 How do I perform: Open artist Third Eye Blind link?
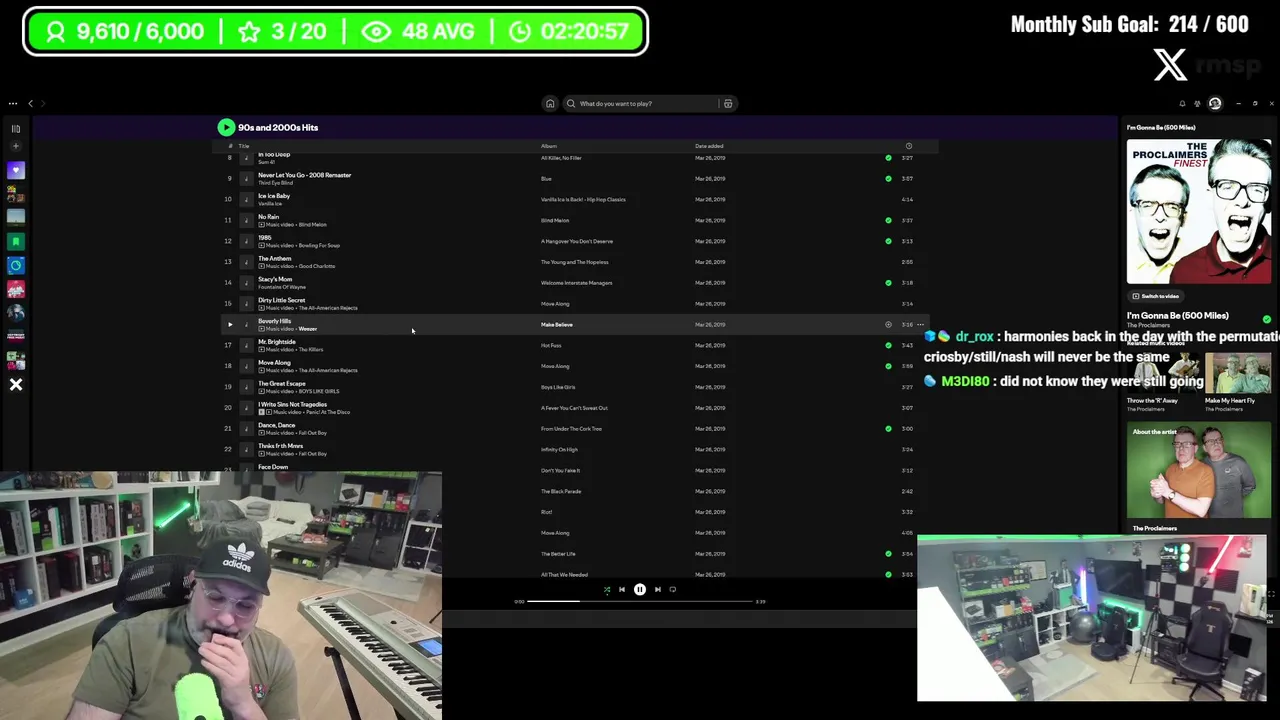275,183
